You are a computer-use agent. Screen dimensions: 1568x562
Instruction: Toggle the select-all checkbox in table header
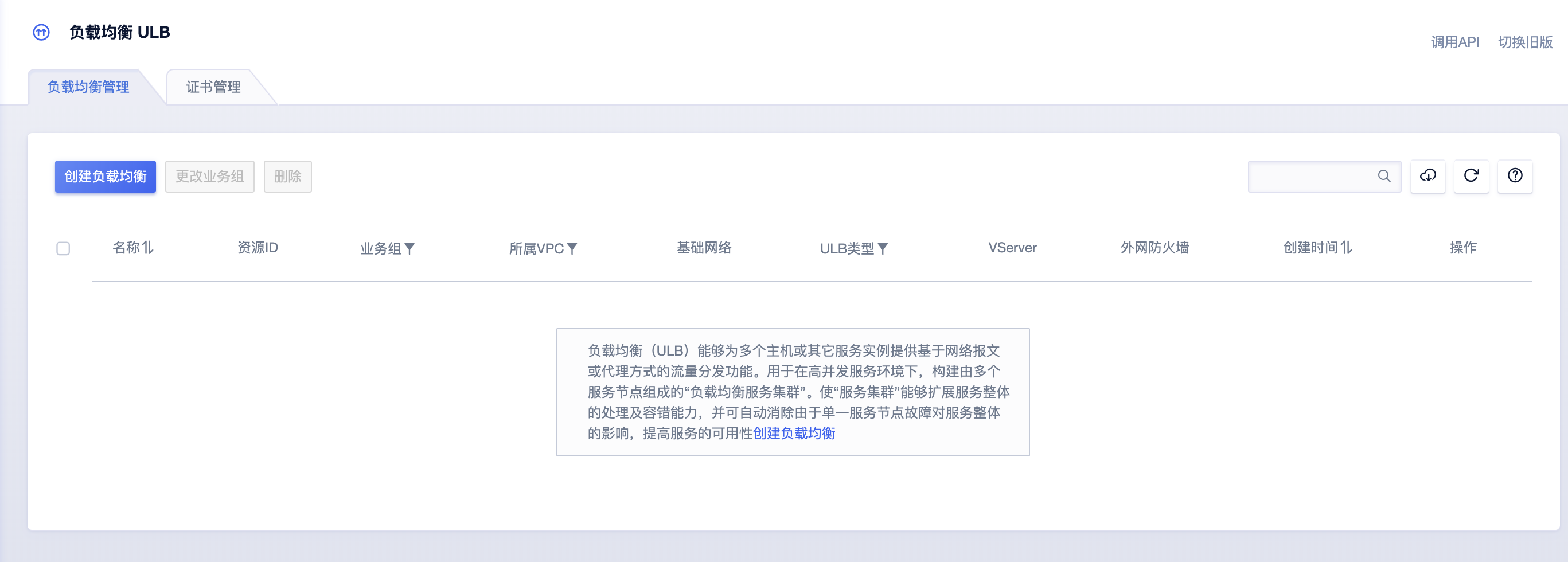point(63,248)
